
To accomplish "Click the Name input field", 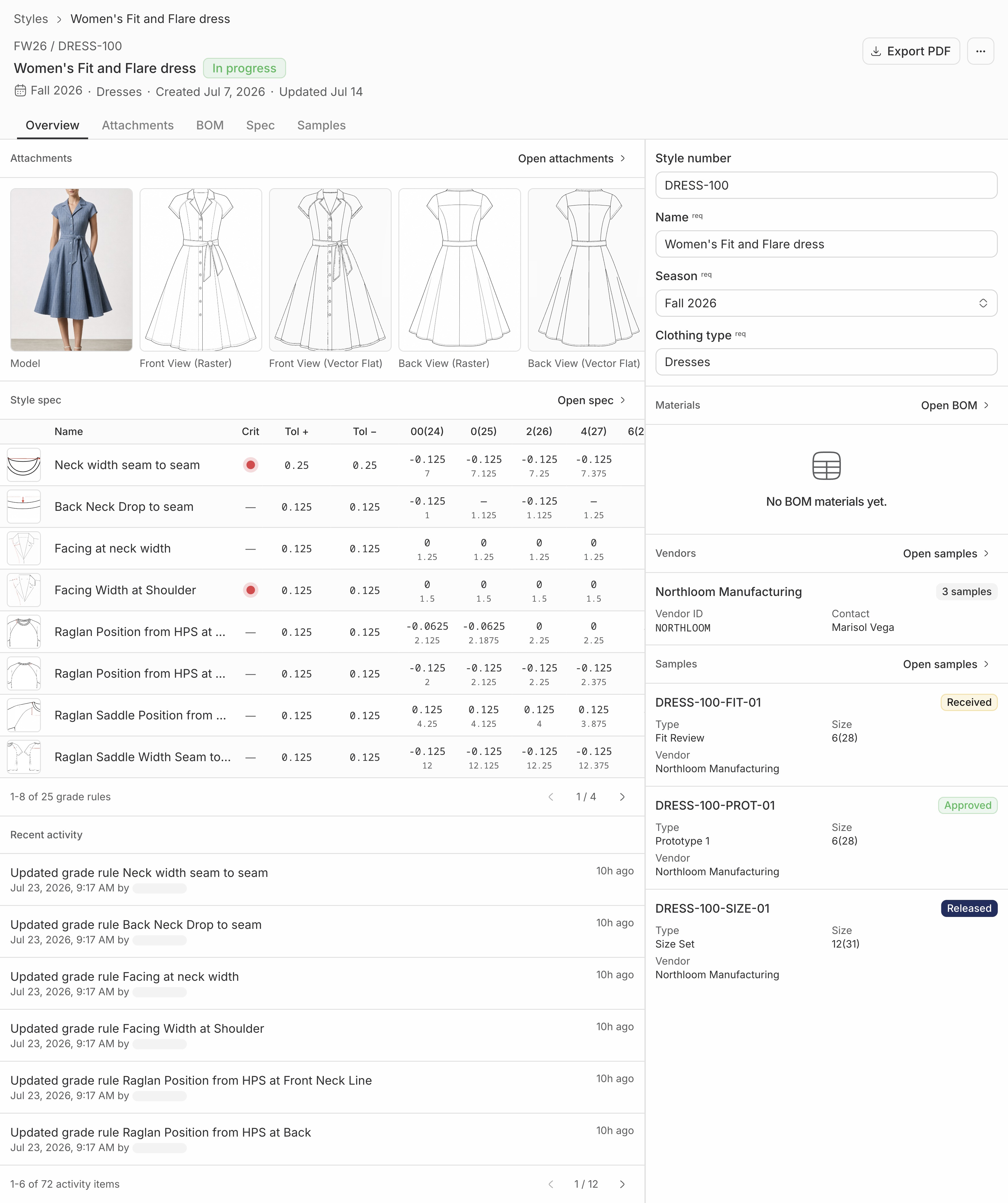I will coord(826,244).
